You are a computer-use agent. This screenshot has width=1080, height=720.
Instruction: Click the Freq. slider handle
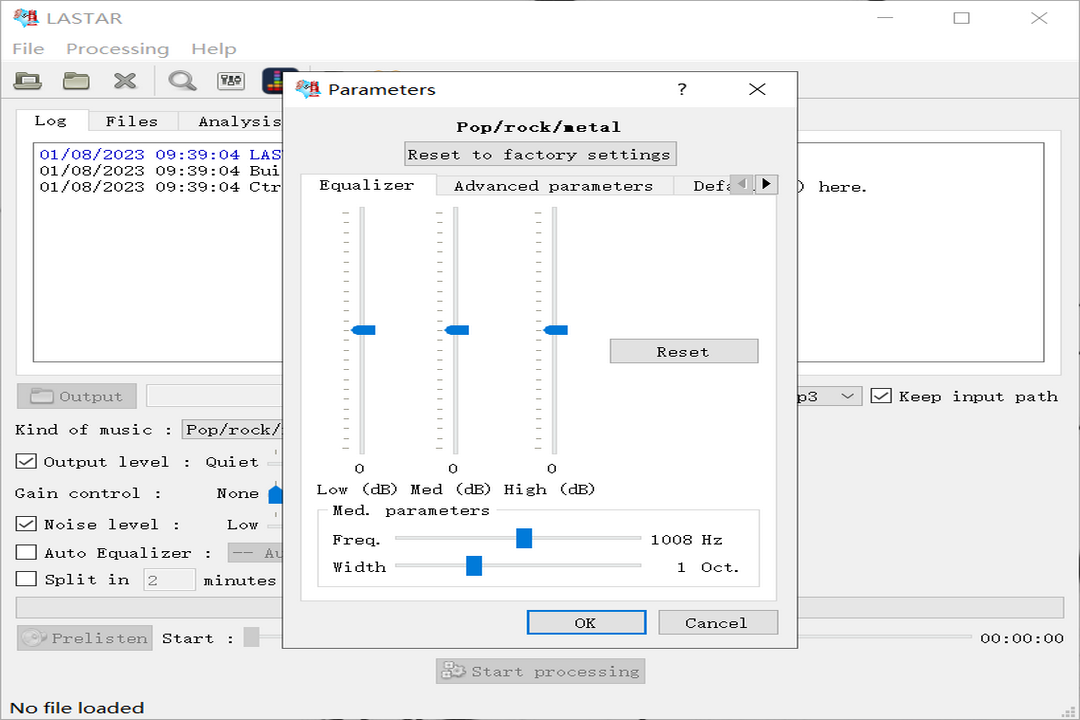524,539
